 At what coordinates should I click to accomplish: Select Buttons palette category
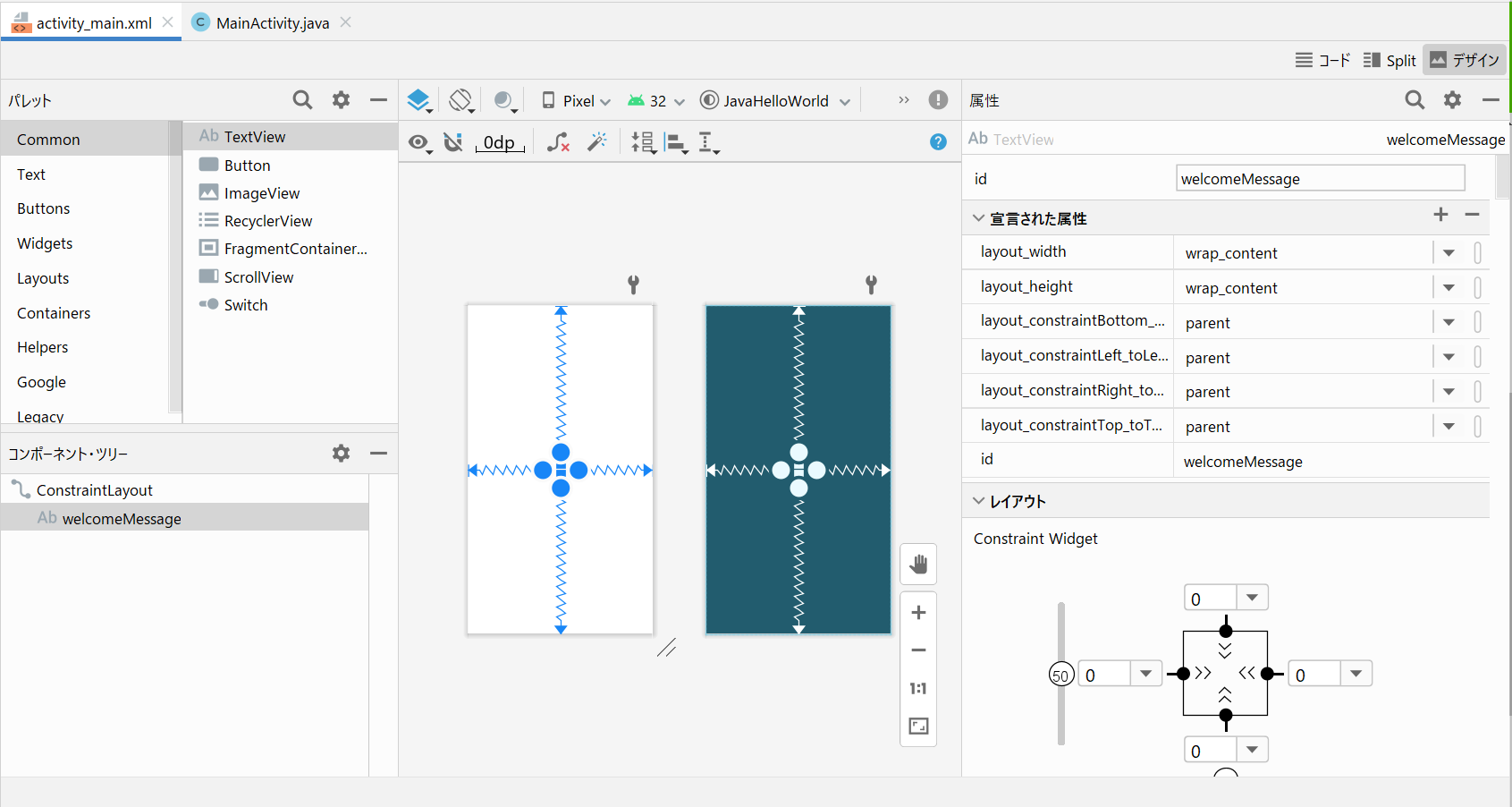pos(85,208)
